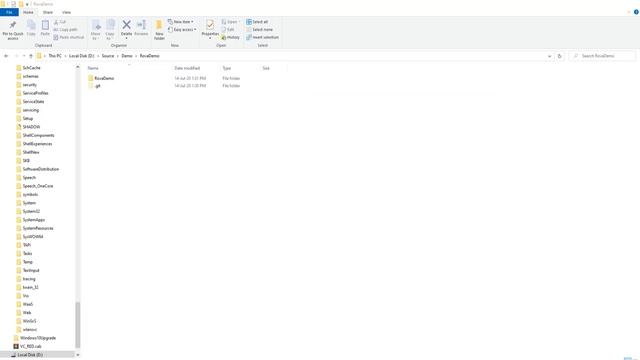Click the navigation pane scroll-down arrow
The height and width of the screenshot is (360, 640).
pos(78,355)
